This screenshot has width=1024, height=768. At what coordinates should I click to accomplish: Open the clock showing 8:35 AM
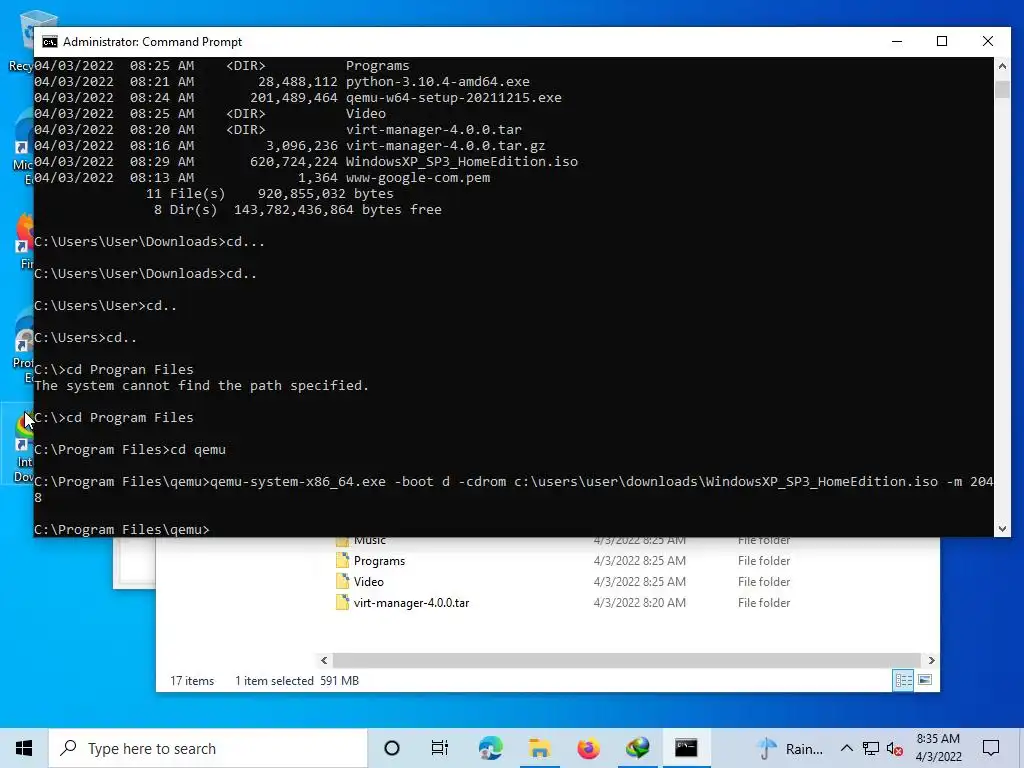(938, 739)
